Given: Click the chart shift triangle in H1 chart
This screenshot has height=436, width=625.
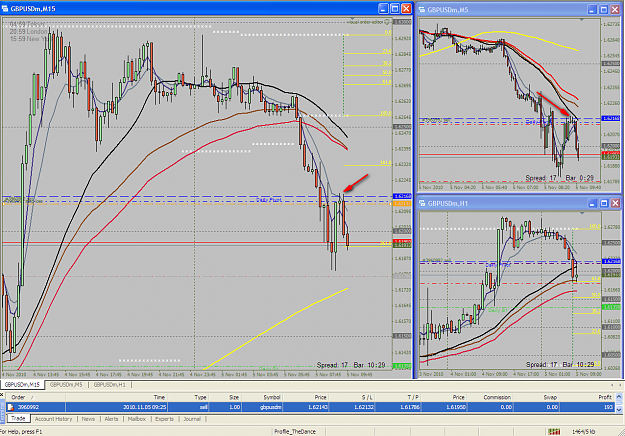Looking at the screenshot, I should point(582,213).
